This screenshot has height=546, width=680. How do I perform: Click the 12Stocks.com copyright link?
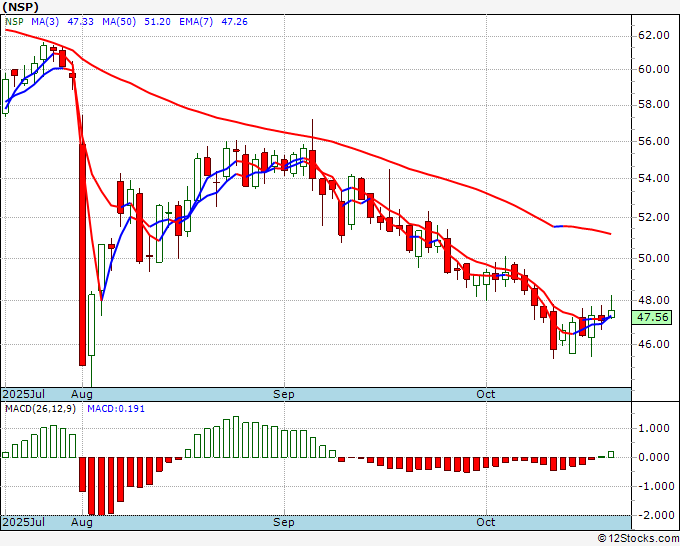click(x=638, y=539)
